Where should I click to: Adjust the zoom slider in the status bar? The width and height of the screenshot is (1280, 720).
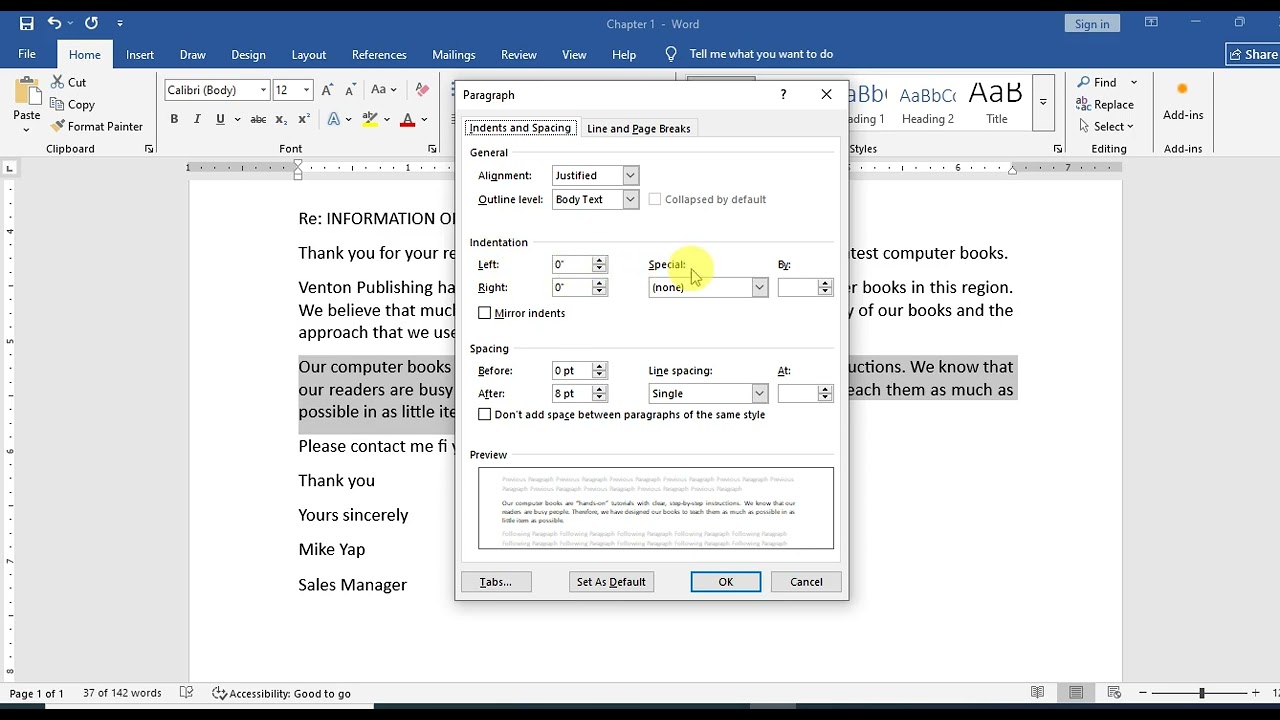[x=1202, y=693]
